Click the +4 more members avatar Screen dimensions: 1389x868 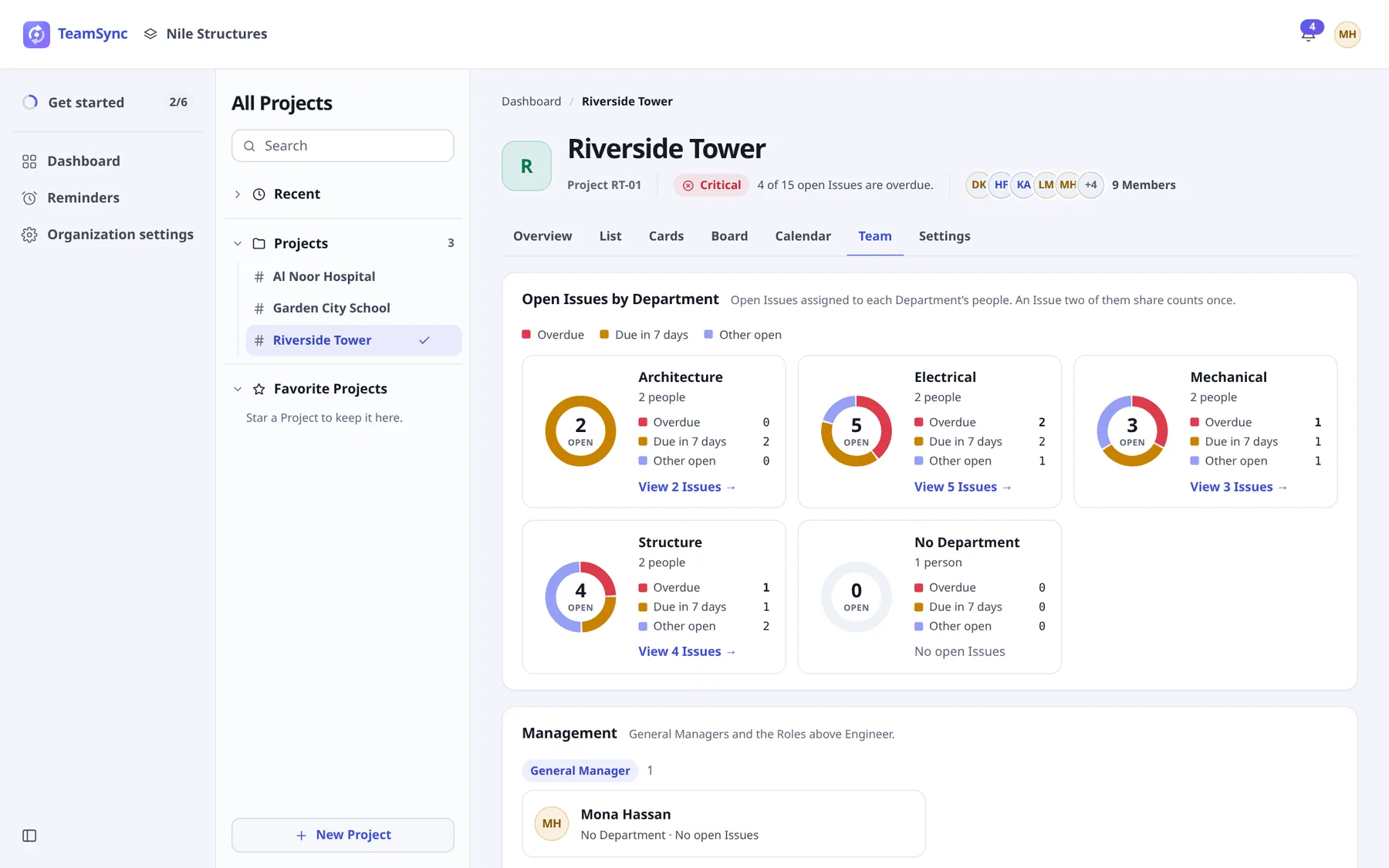tap(1090, 185)
